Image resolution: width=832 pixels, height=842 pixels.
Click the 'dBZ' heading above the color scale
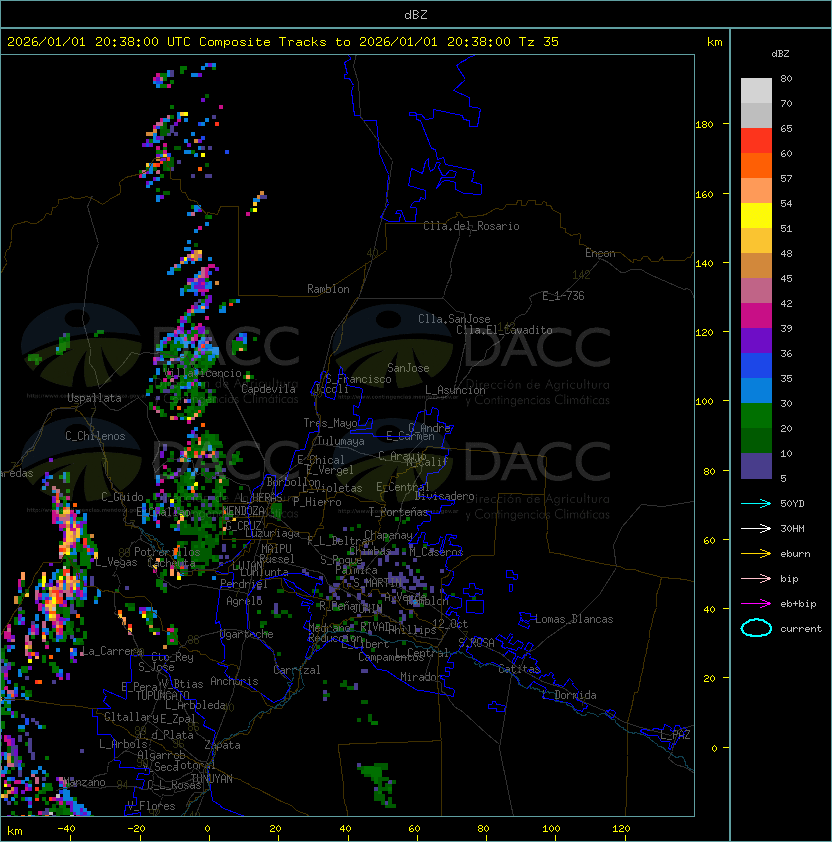[780, 54]
